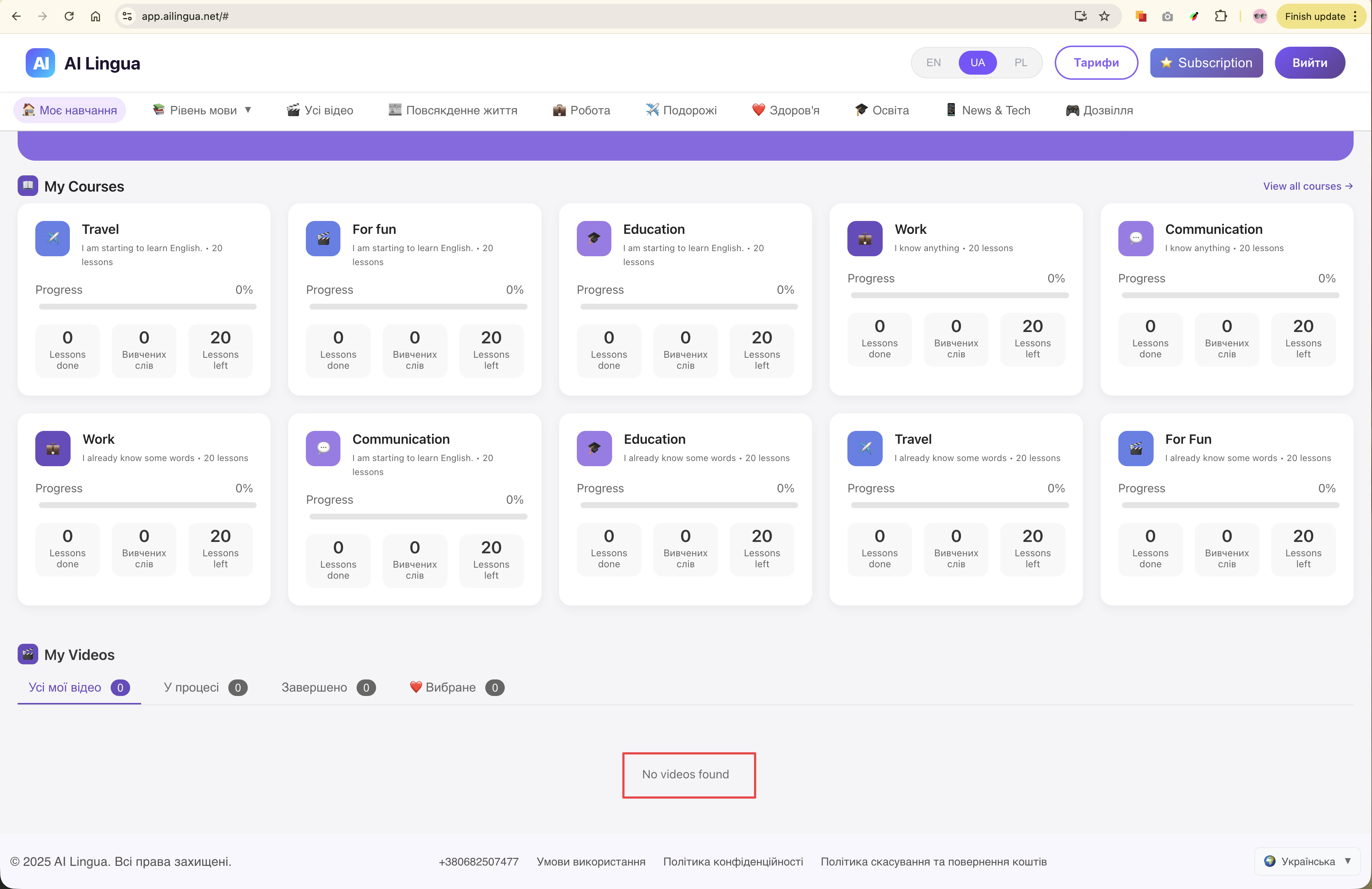Click the clapperboard icon on the For fun course
The height and width of the screenshot is (889, 1372).
tap(323, 238)
